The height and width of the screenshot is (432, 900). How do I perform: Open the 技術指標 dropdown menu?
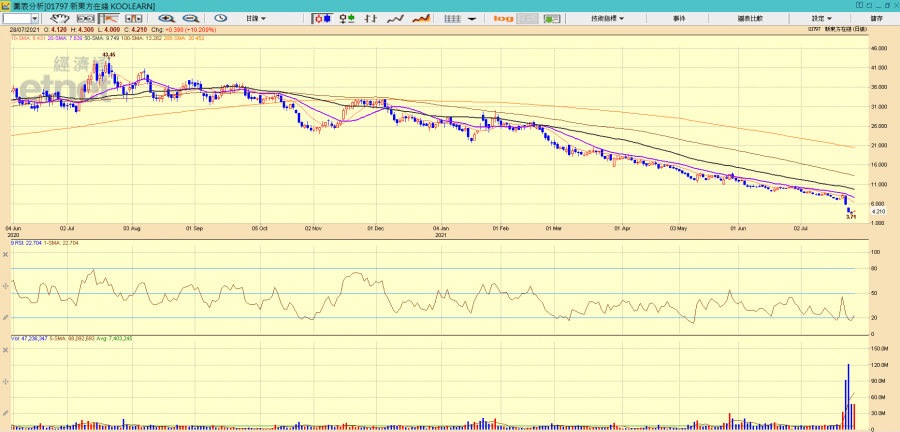pos(606,18)
